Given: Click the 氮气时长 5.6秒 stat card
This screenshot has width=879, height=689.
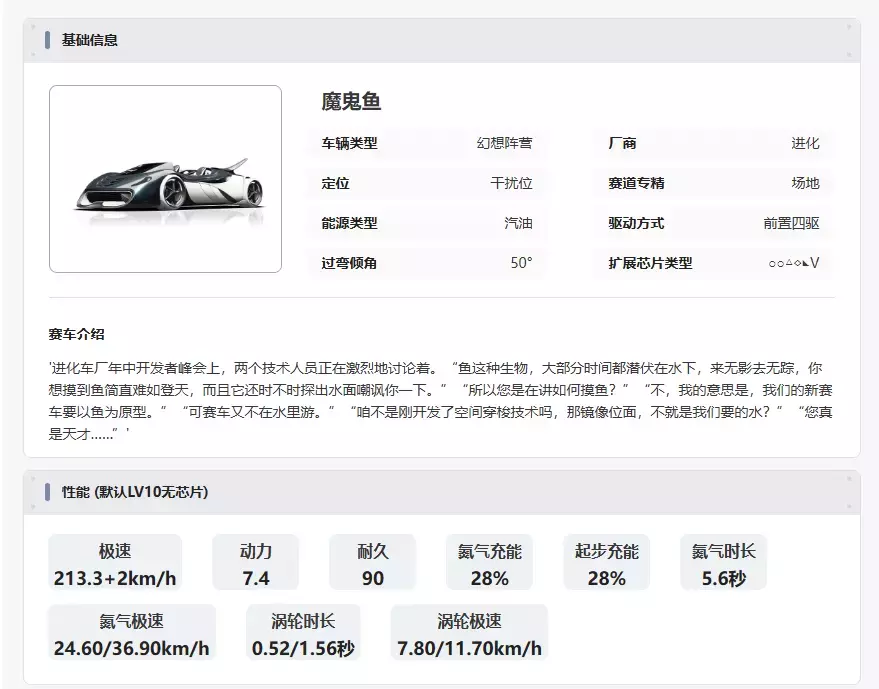Looking at the screenshot, I should tap(723, 564).
